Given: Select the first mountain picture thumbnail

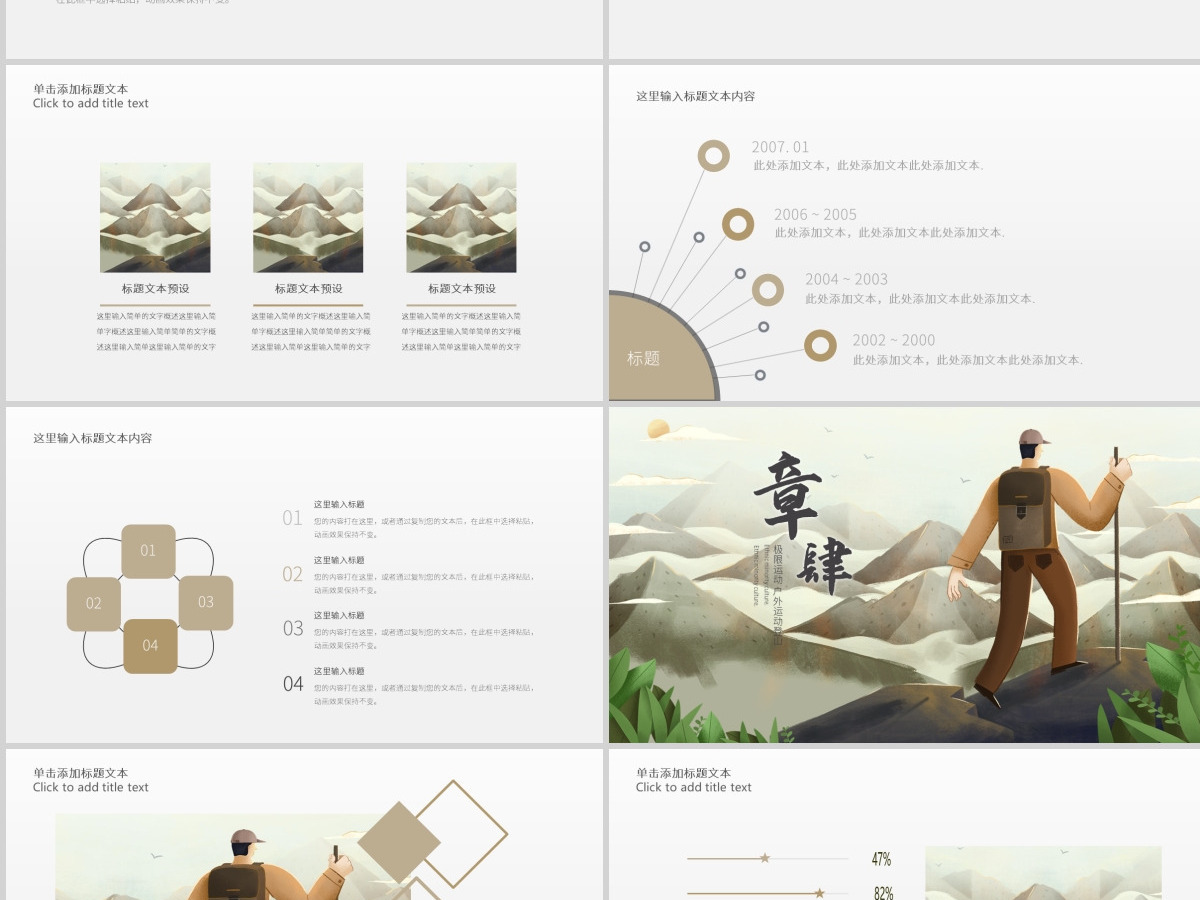Looking at the screenshot, I should tap(155, 218).
